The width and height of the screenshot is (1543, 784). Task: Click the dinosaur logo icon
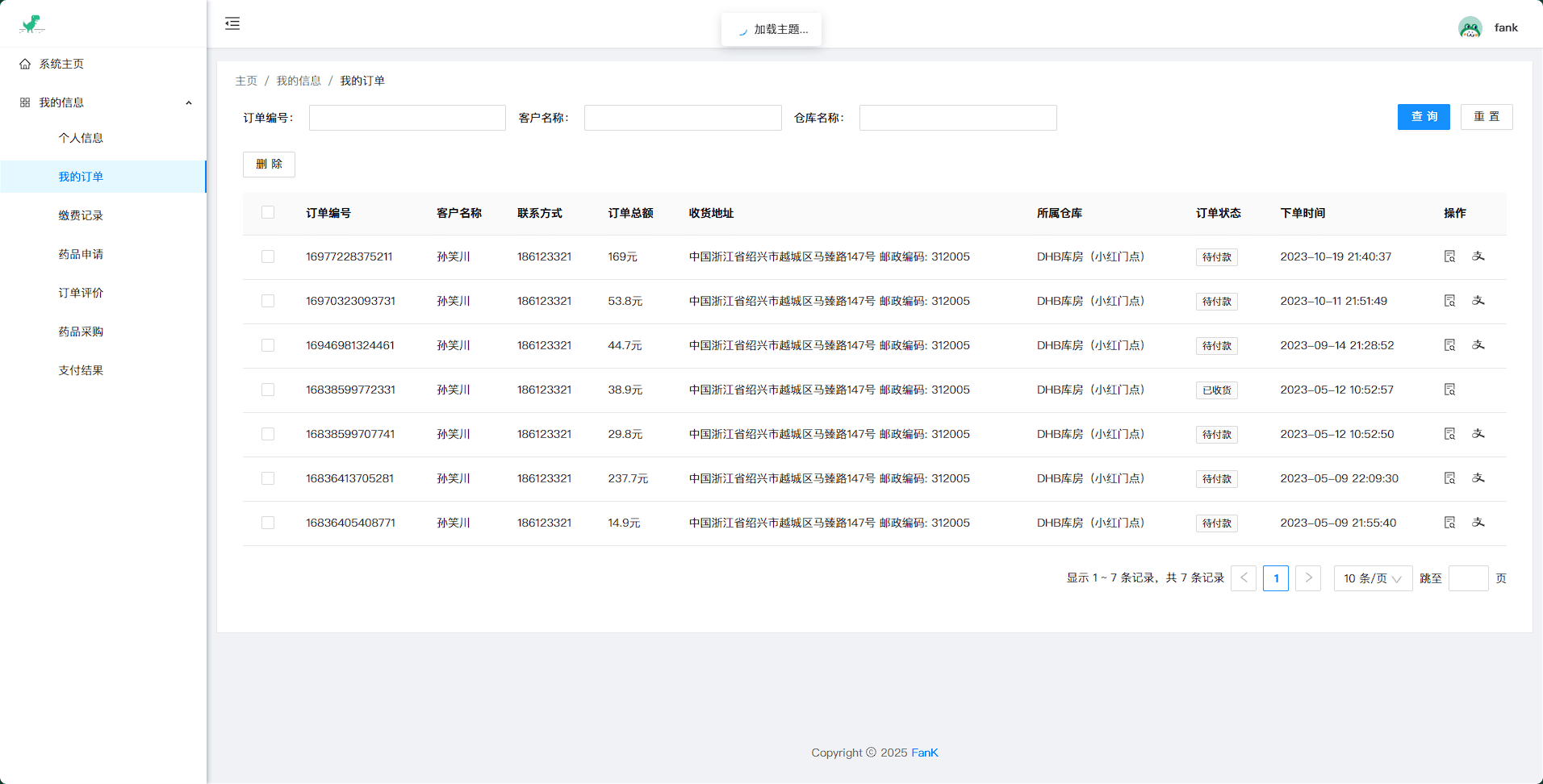(x=31, y=24)
